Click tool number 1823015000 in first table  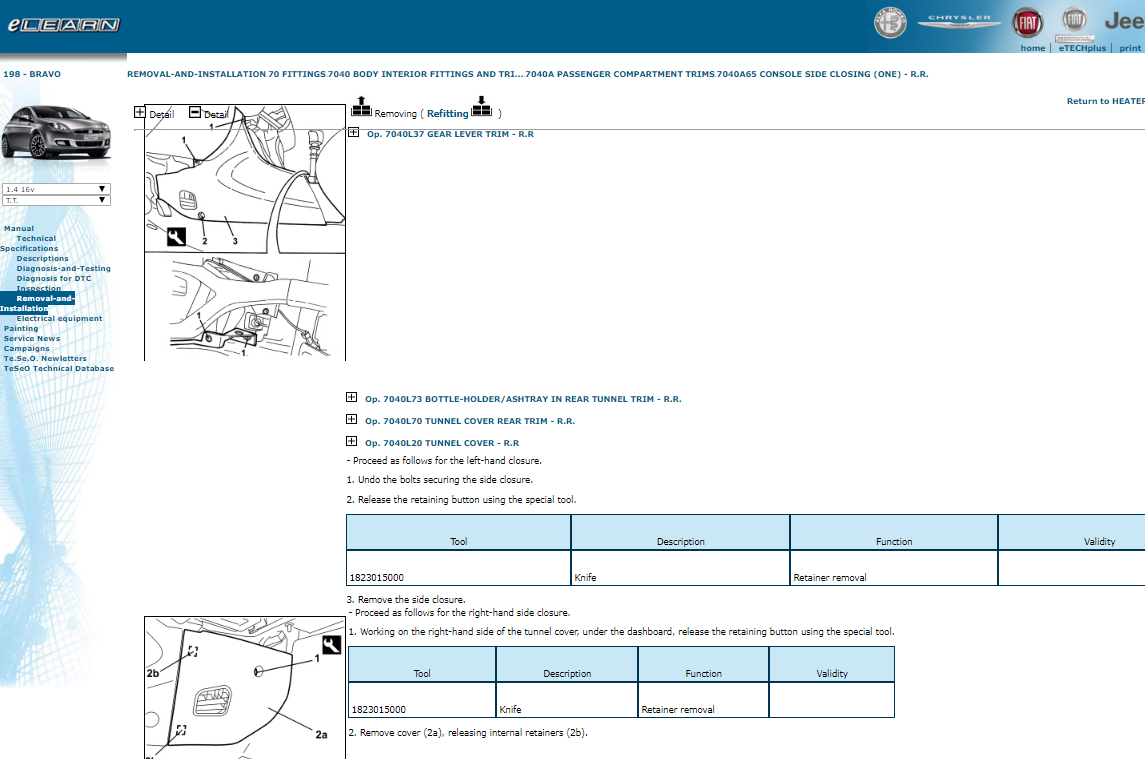(x=377, y=578)
